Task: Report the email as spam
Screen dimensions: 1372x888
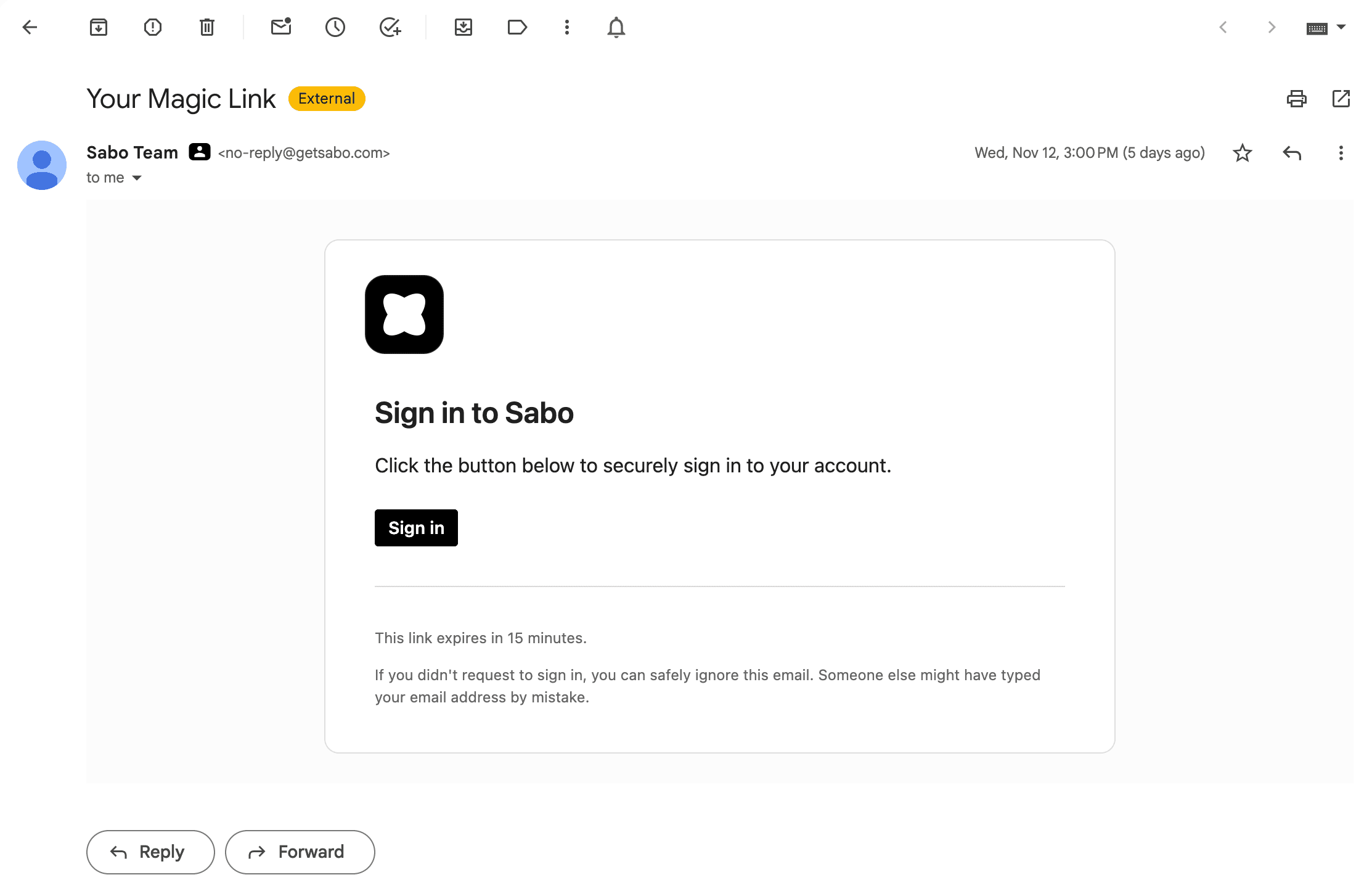Action: tap(152, 27)
